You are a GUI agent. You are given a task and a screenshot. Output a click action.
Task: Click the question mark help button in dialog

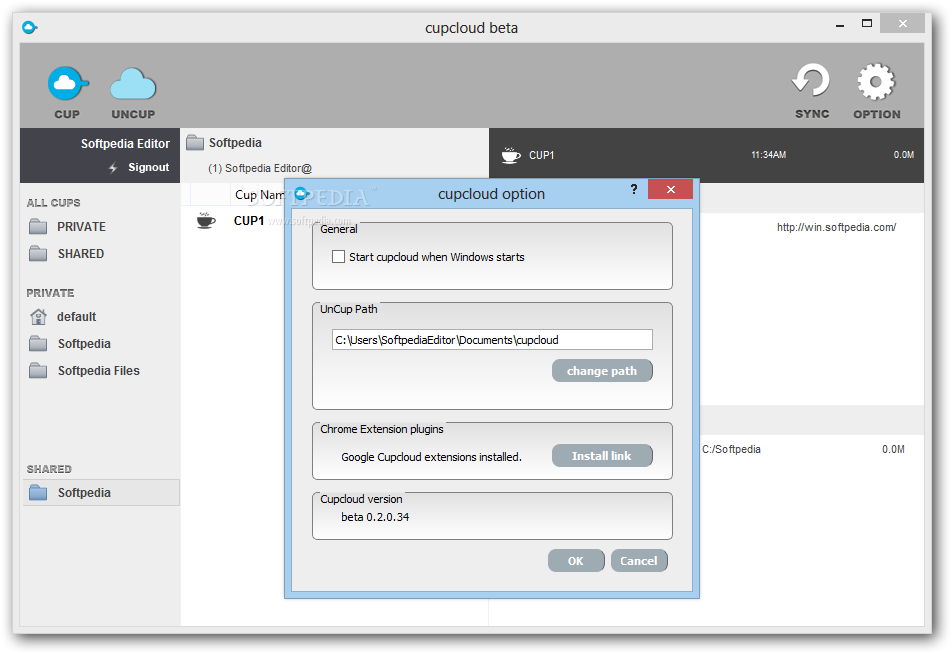coord(634,189)
